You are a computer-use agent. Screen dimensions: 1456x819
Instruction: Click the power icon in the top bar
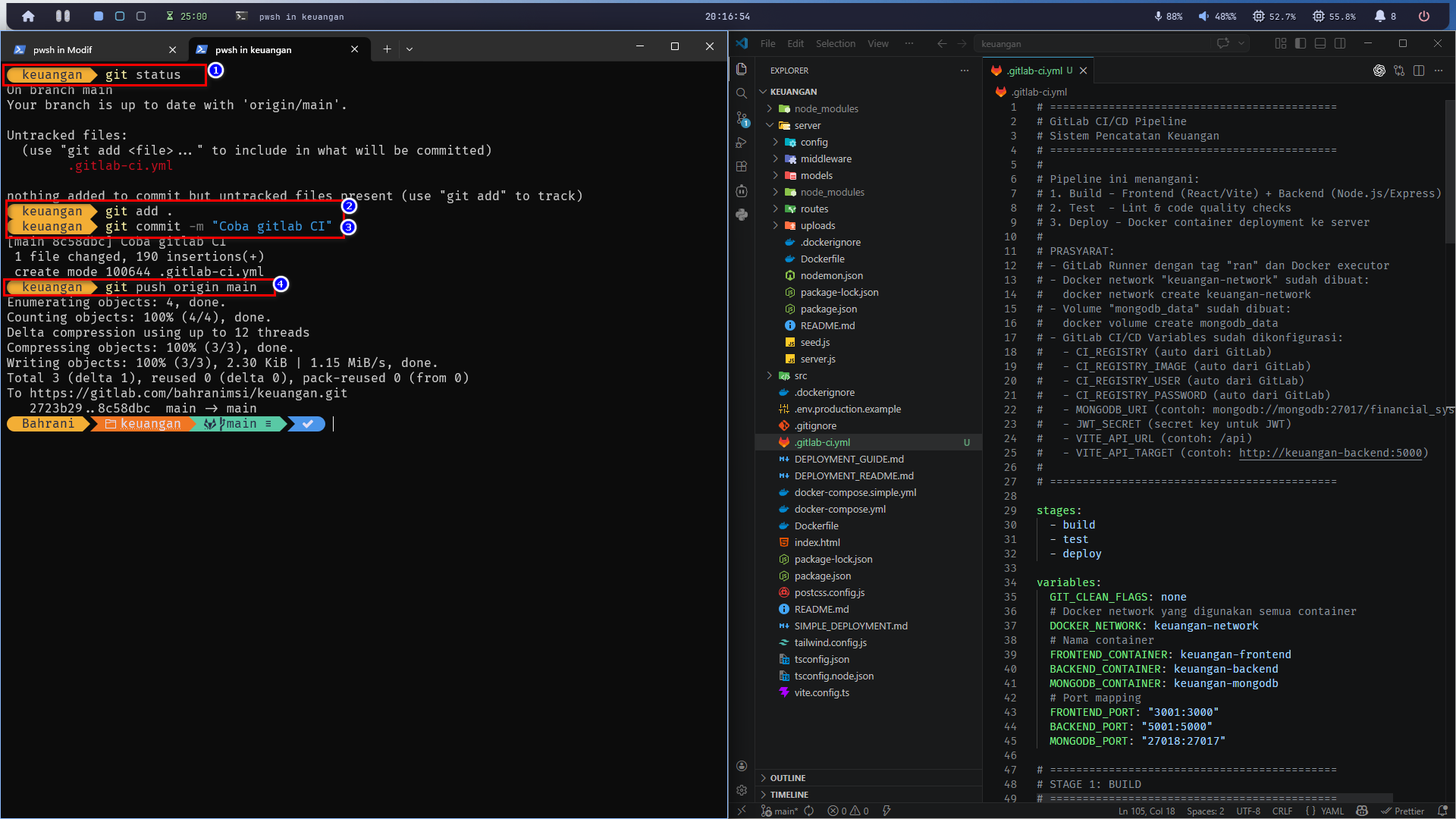point(1424,16)
